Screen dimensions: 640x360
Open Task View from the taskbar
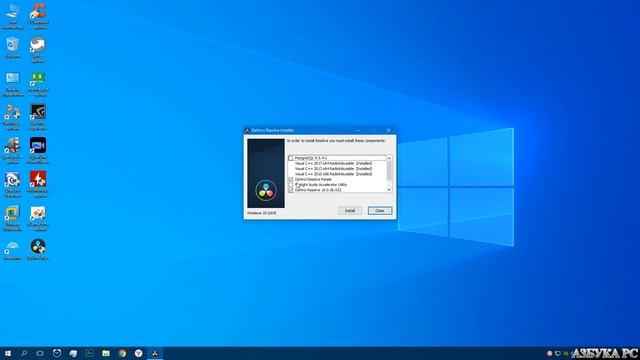point(40,353)
